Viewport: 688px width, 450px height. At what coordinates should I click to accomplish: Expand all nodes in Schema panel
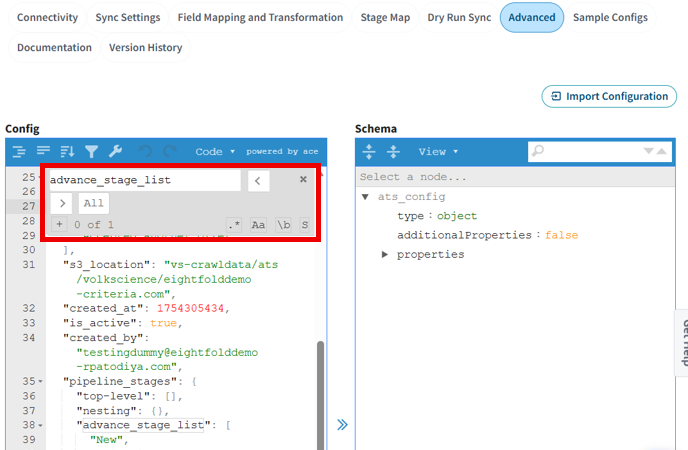(369, 152)
